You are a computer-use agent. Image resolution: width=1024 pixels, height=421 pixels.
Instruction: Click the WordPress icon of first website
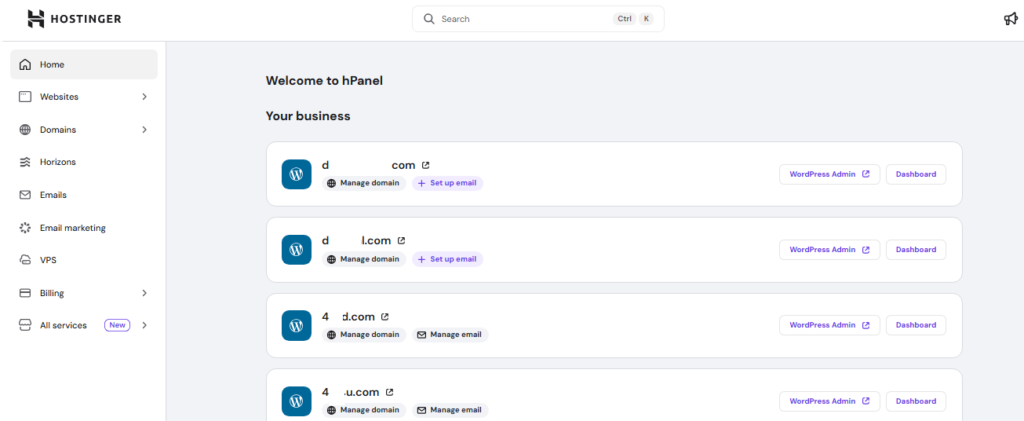click(296, 174)
